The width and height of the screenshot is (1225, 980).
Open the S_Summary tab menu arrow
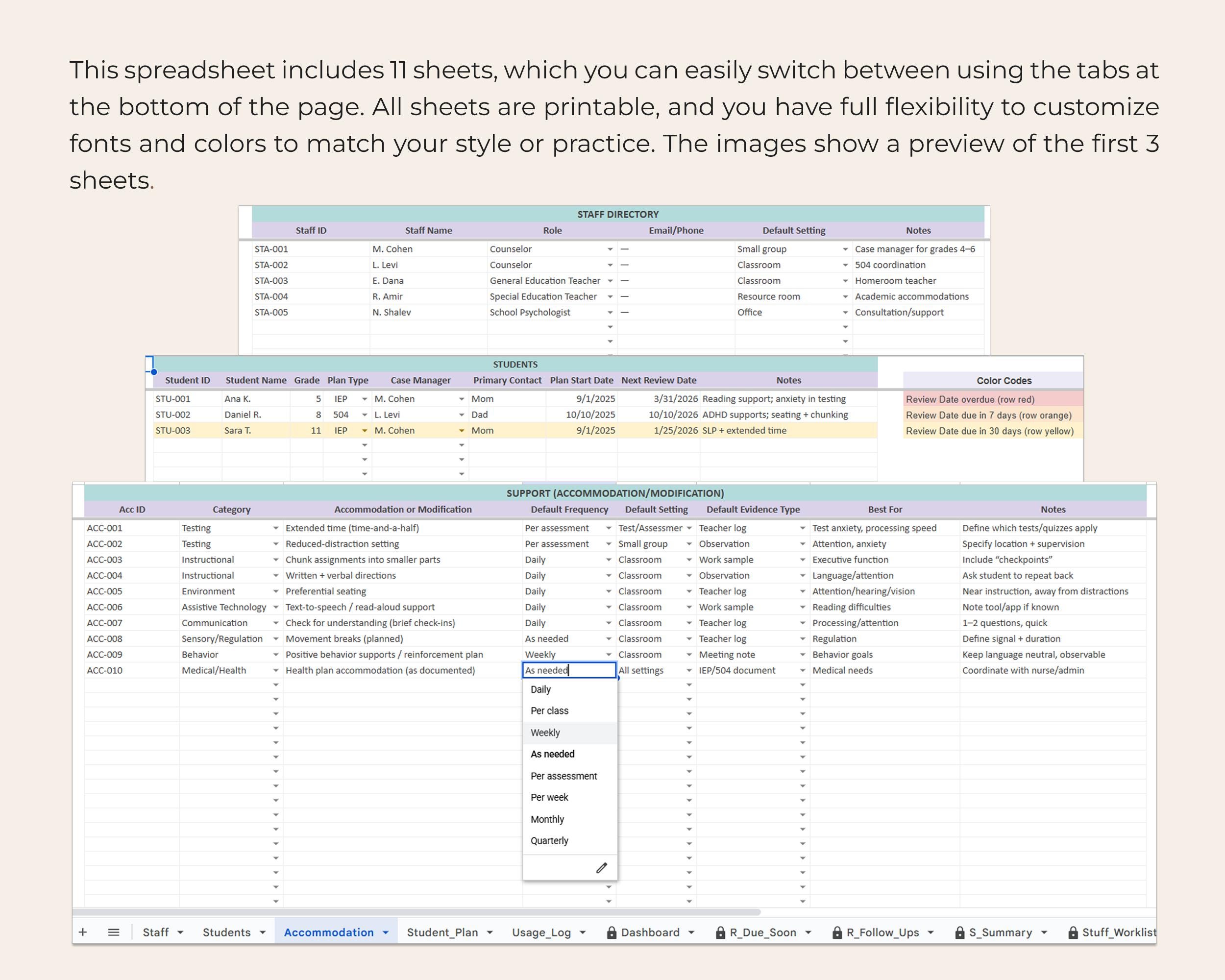click(1044, 933)
